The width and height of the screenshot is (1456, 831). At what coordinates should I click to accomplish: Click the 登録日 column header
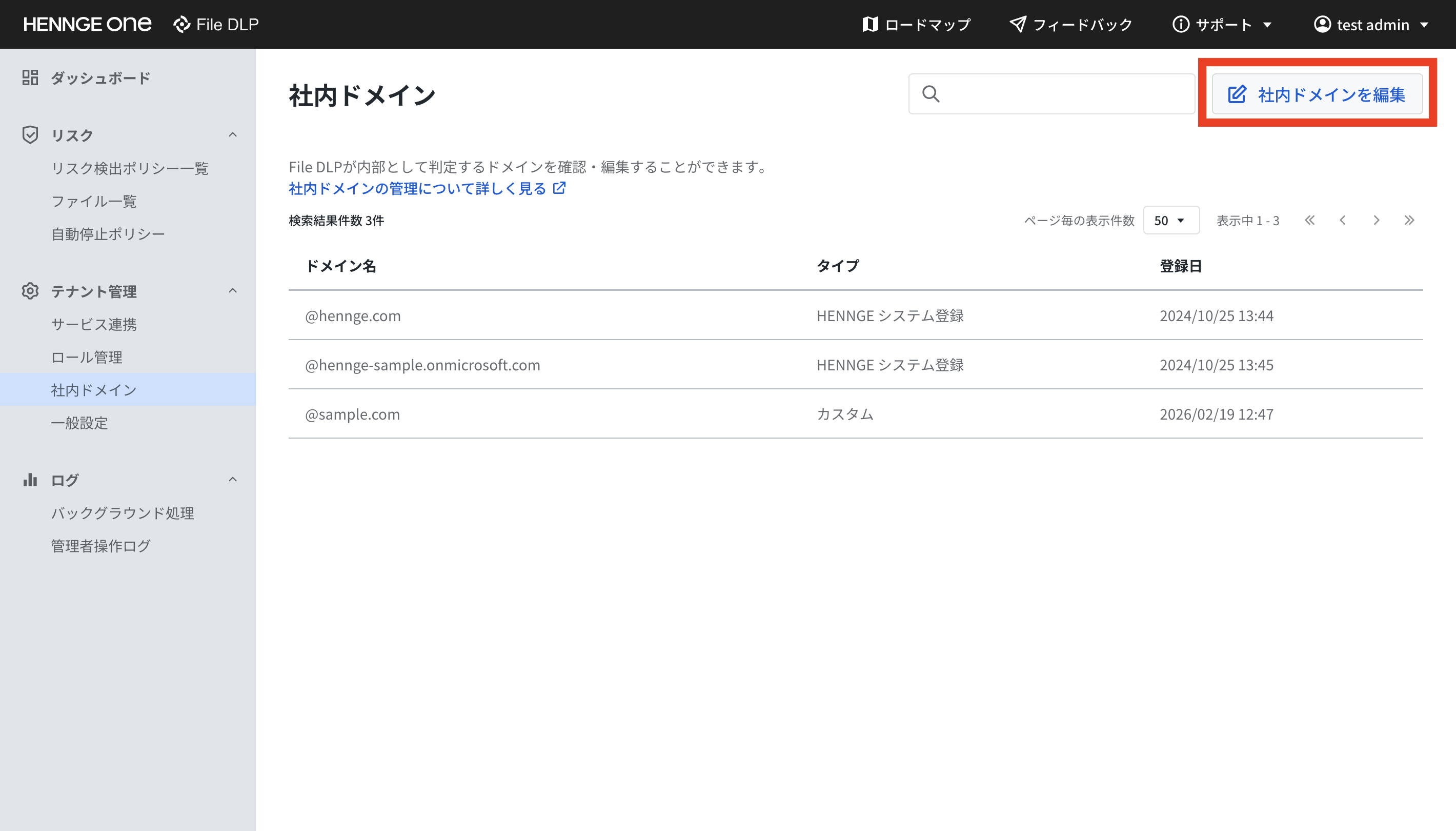coord(1181,266)
